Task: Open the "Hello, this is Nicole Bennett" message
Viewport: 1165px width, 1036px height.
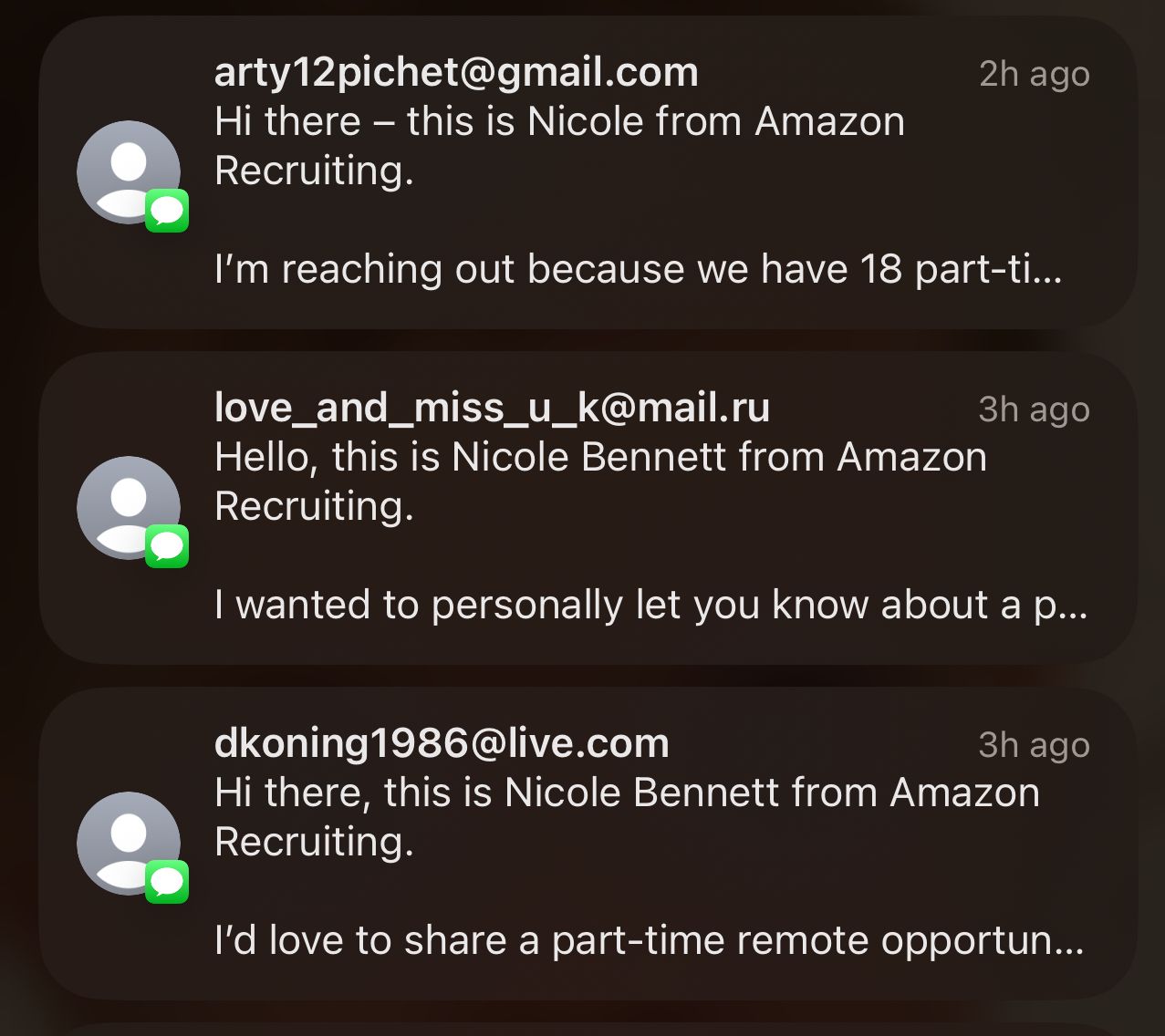Action: [600, 482]
